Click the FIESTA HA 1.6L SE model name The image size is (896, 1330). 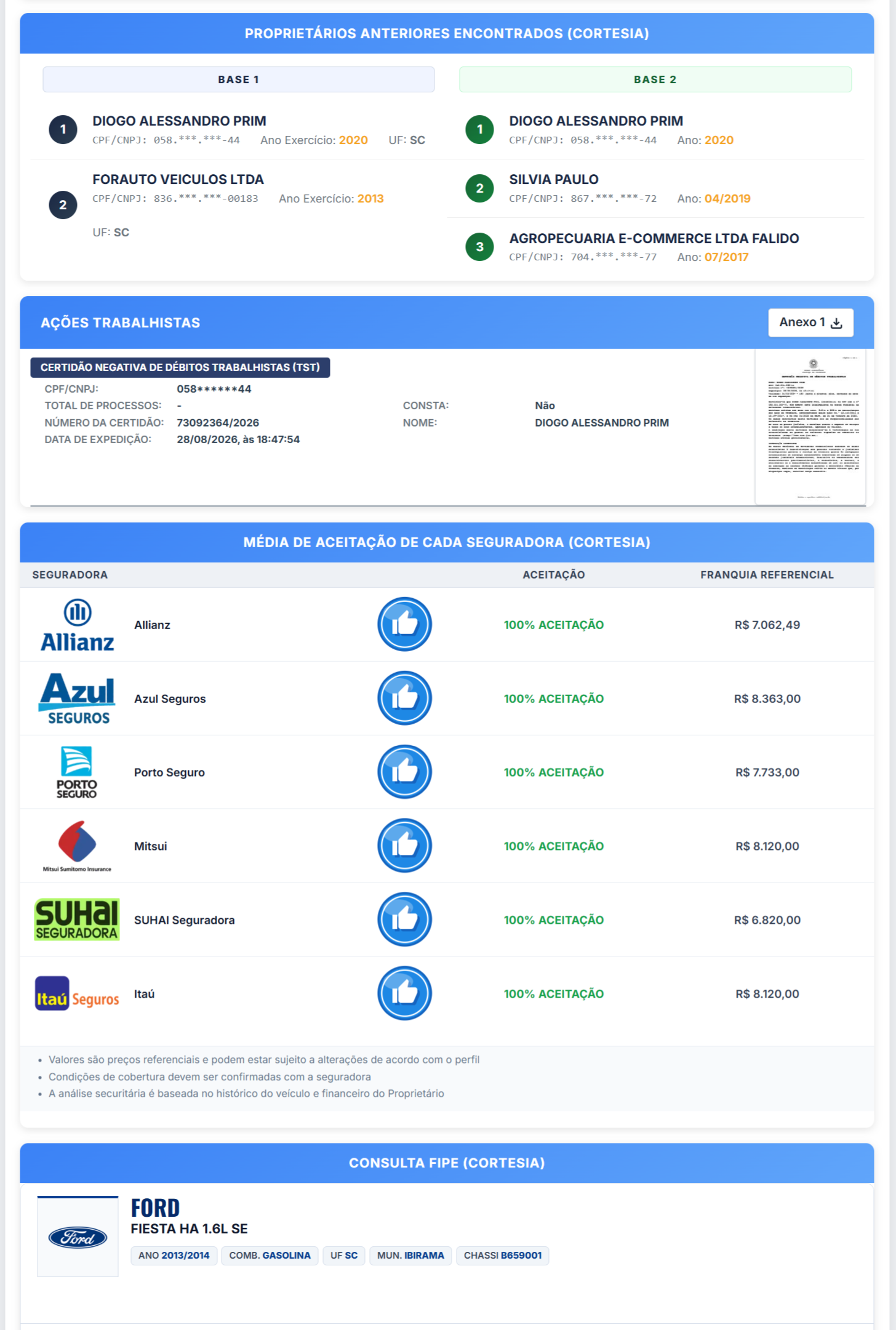coord(190,1229)
